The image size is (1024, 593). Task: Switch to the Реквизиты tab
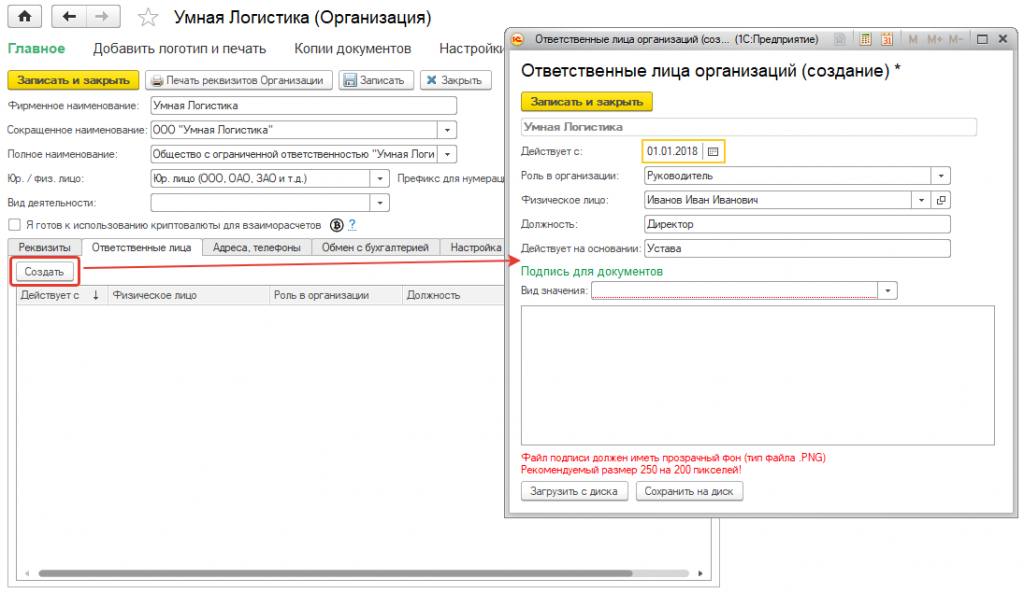pos(44,248)
